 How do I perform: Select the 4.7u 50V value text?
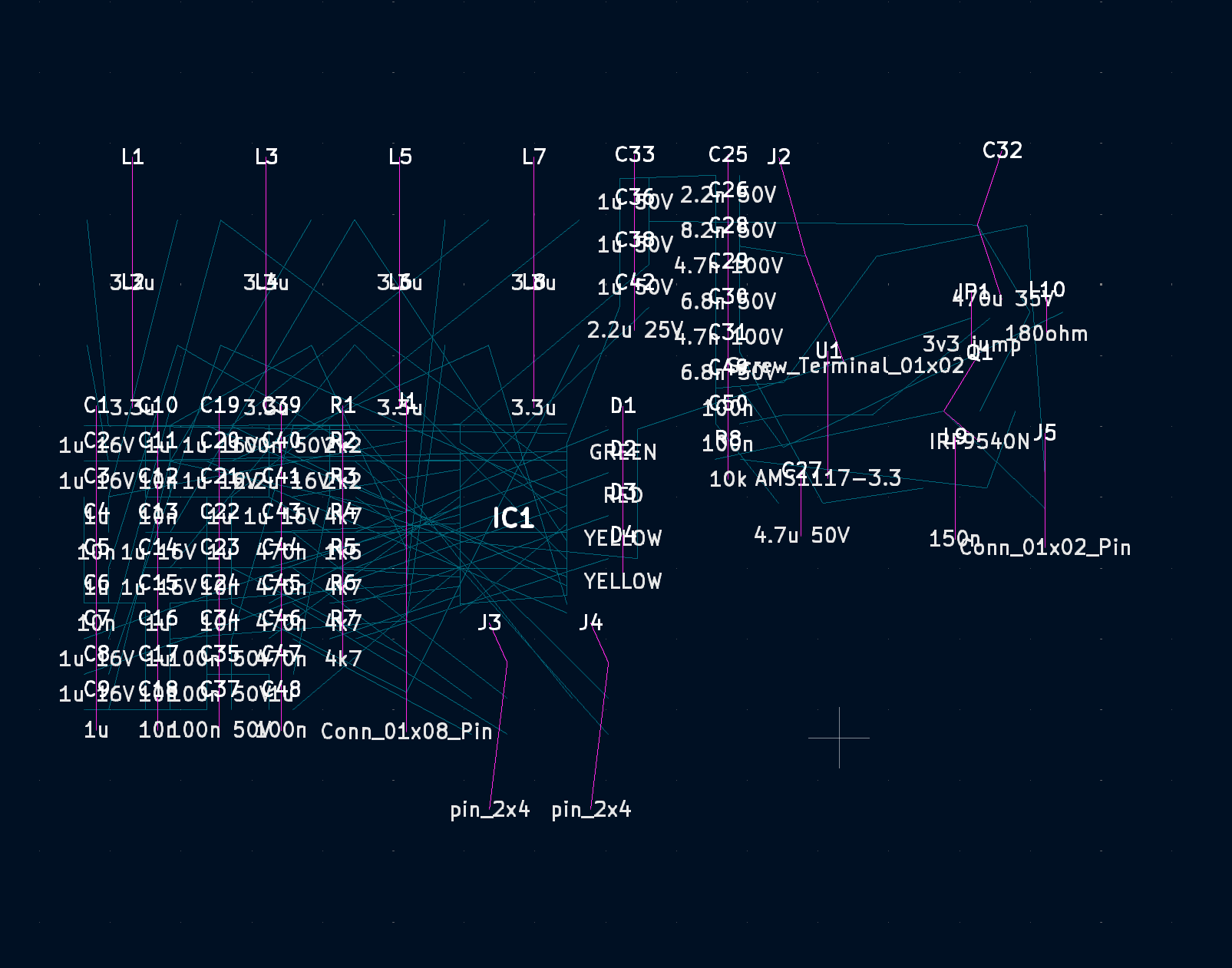(802, 535)
